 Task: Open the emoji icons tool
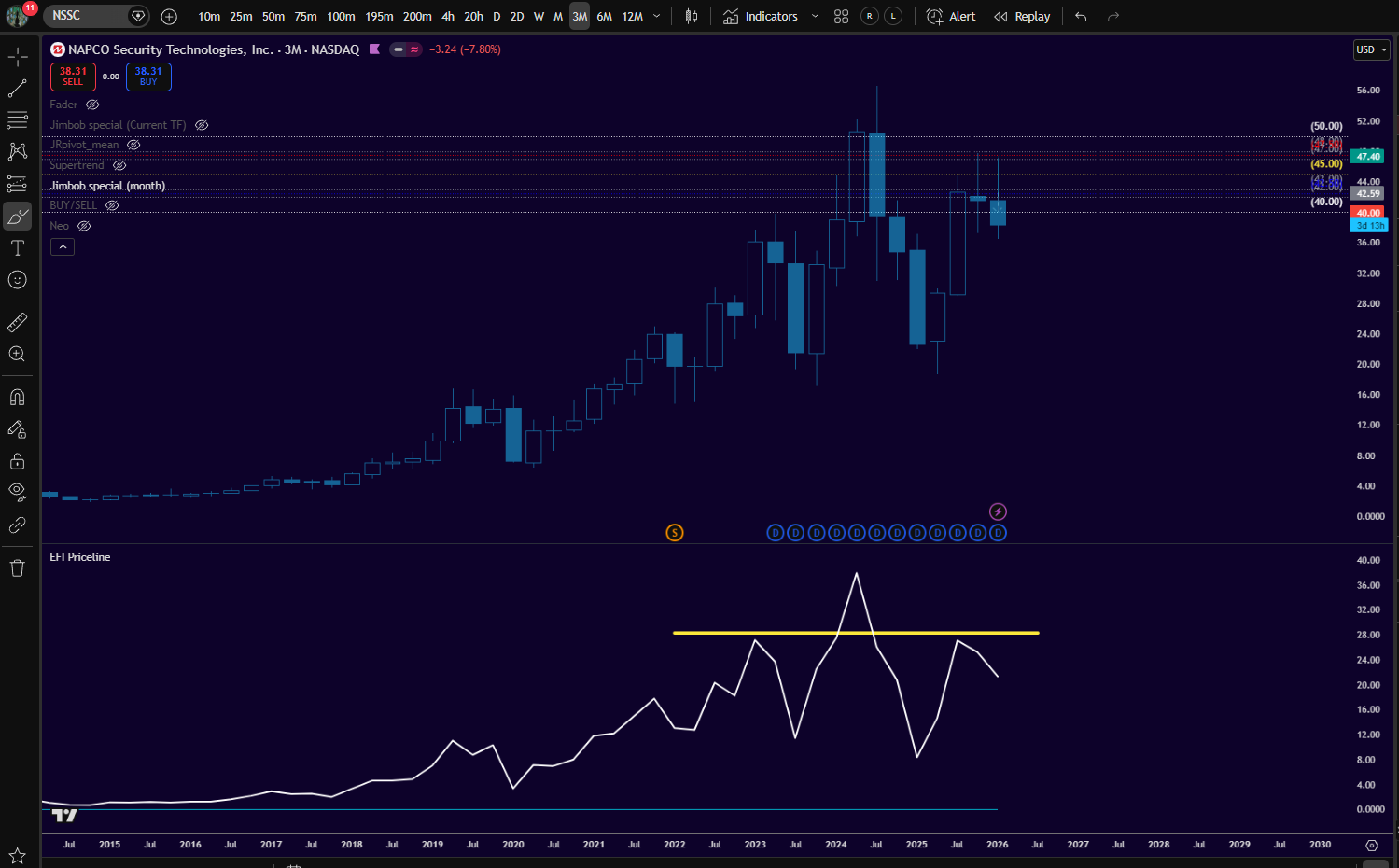point(17,280)
